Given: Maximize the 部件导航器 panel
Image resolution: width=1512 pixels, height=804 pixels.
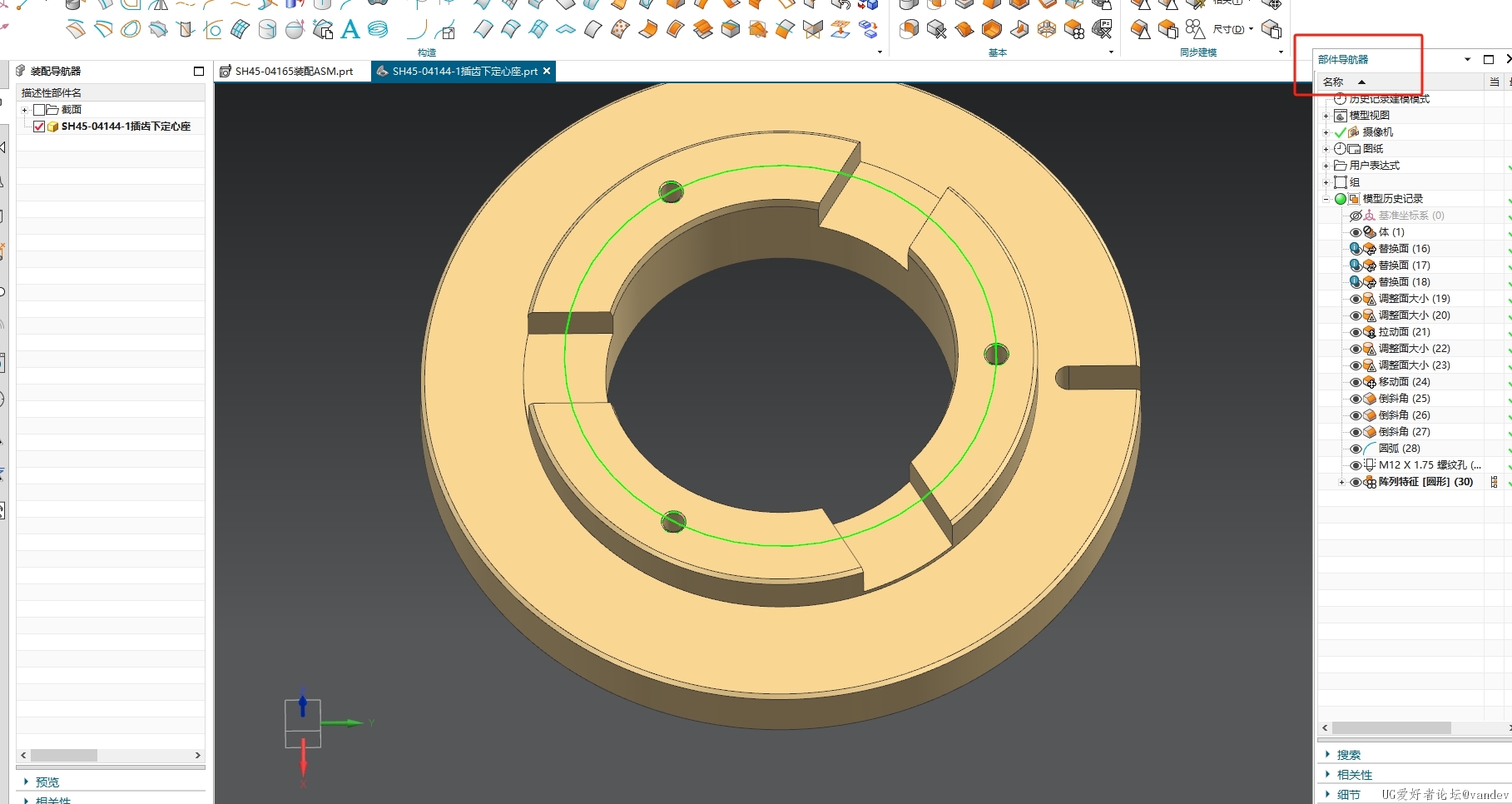Looking at the screenshot, I should coord(1489,59).
